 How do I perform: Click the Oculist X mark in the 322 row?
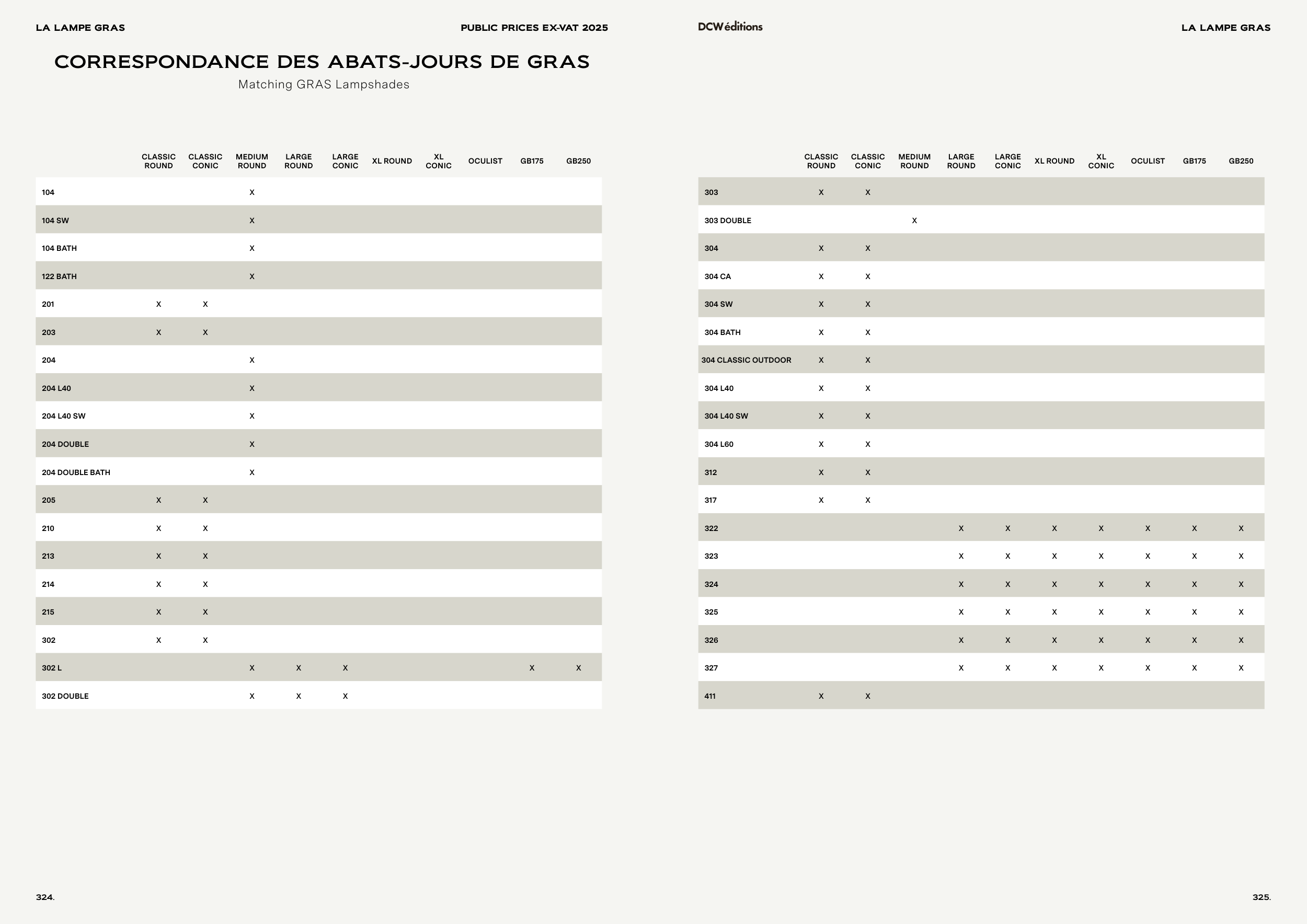1148,528
